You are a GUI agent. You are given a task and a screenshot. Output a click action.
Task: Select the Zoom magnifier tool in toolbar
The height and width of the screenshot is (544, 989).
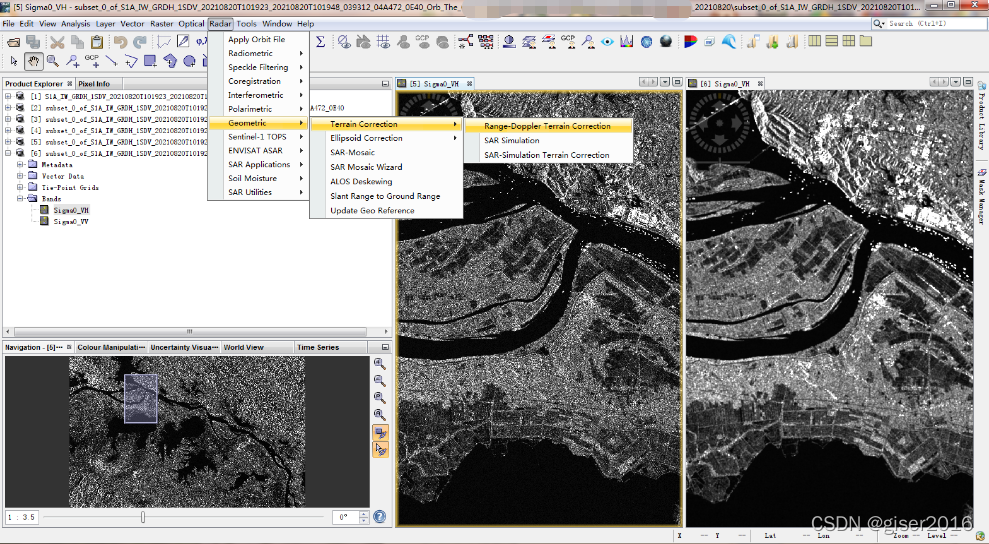coord(52,61)
